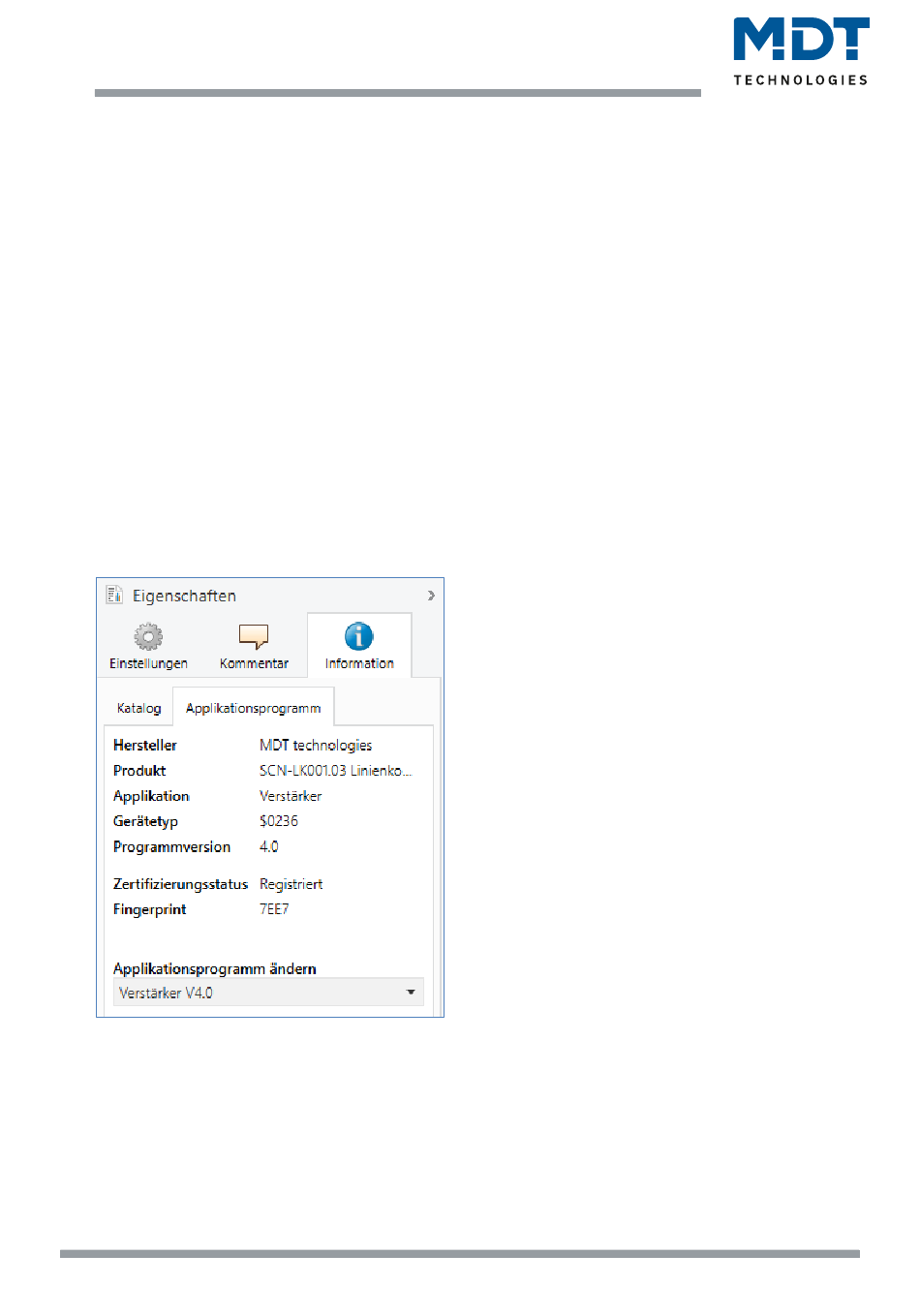Select the Kommentar tab label
The width and height of the screenshot is (920, 1316).
(254, 663)
